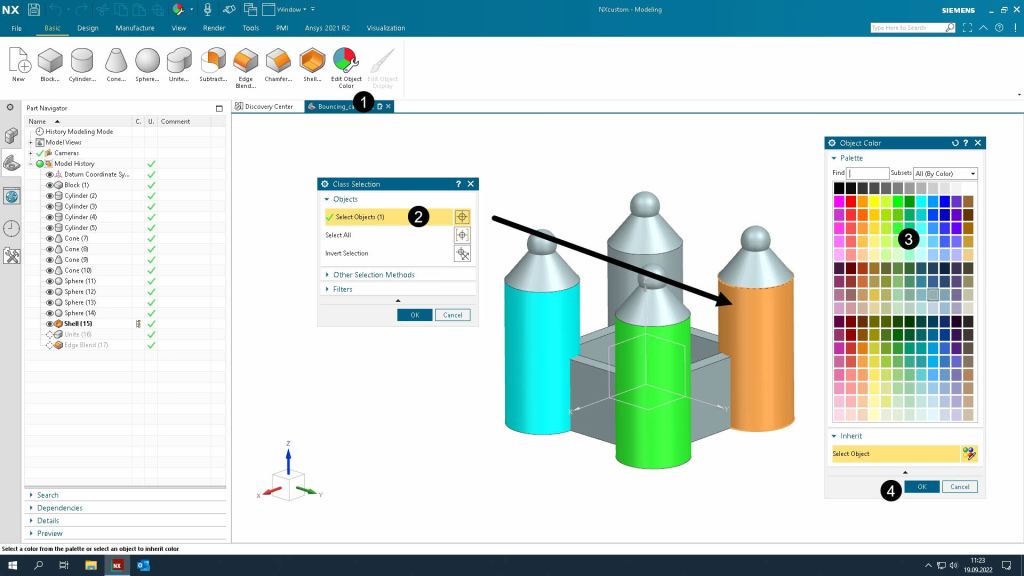The image size is (1024, 576).
Task: Select the Block primitive tool
Action: click(x=50, y=63)
